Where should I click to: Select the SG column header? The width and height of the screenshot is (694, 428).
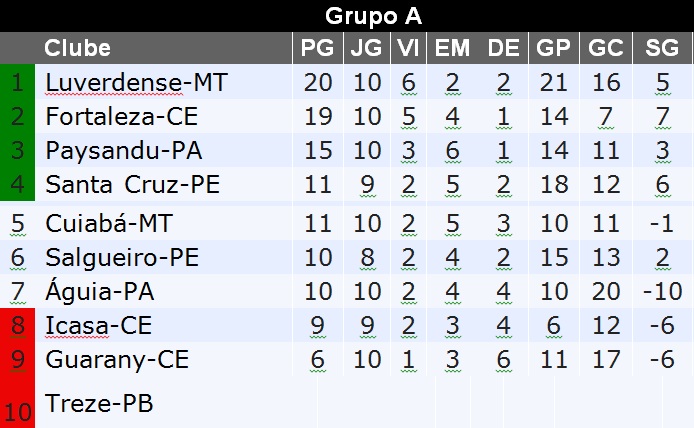pyautogui.click(x=662, y=48)
